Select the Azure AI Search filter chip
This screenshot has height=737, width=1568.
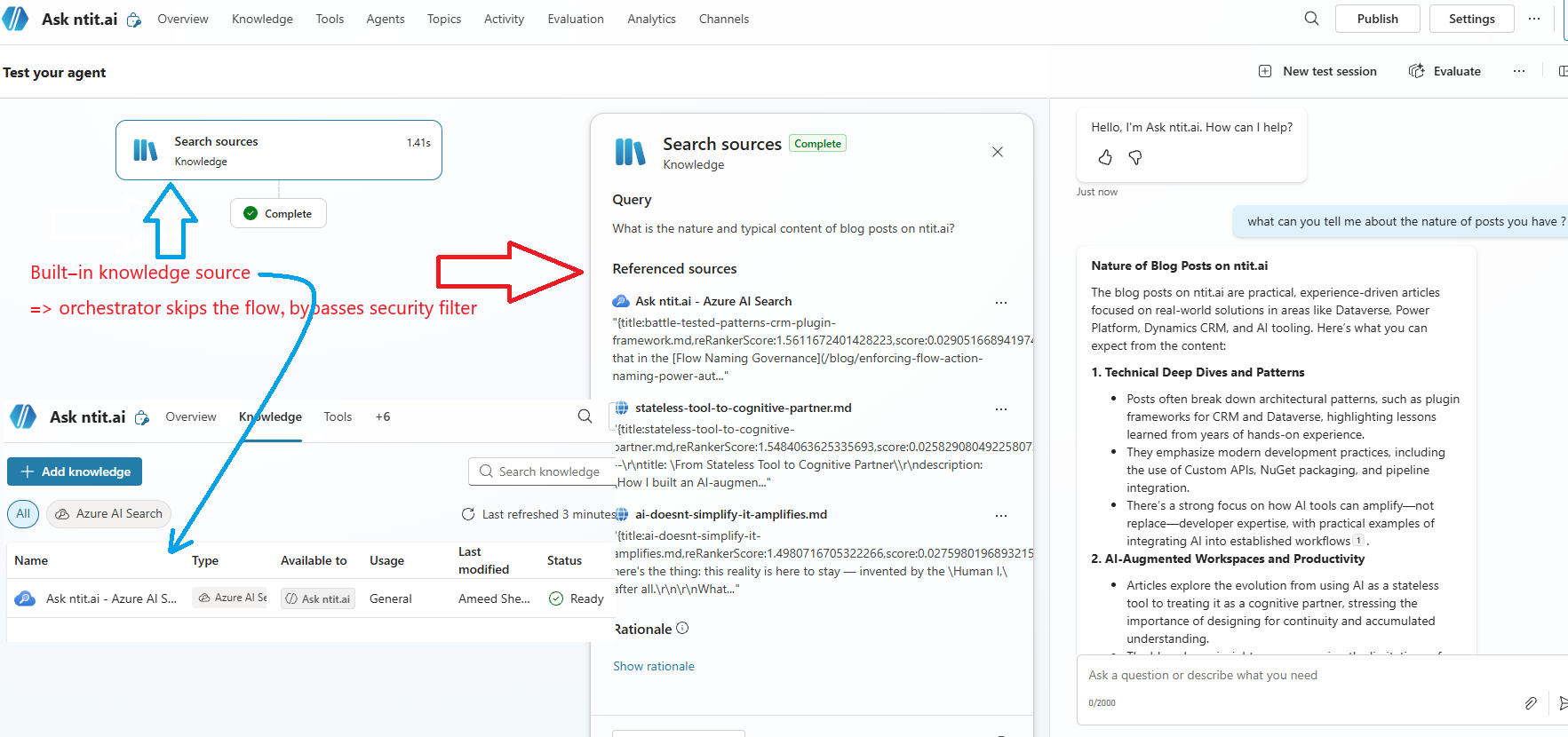pyautogui.click(x=108, y=513)
